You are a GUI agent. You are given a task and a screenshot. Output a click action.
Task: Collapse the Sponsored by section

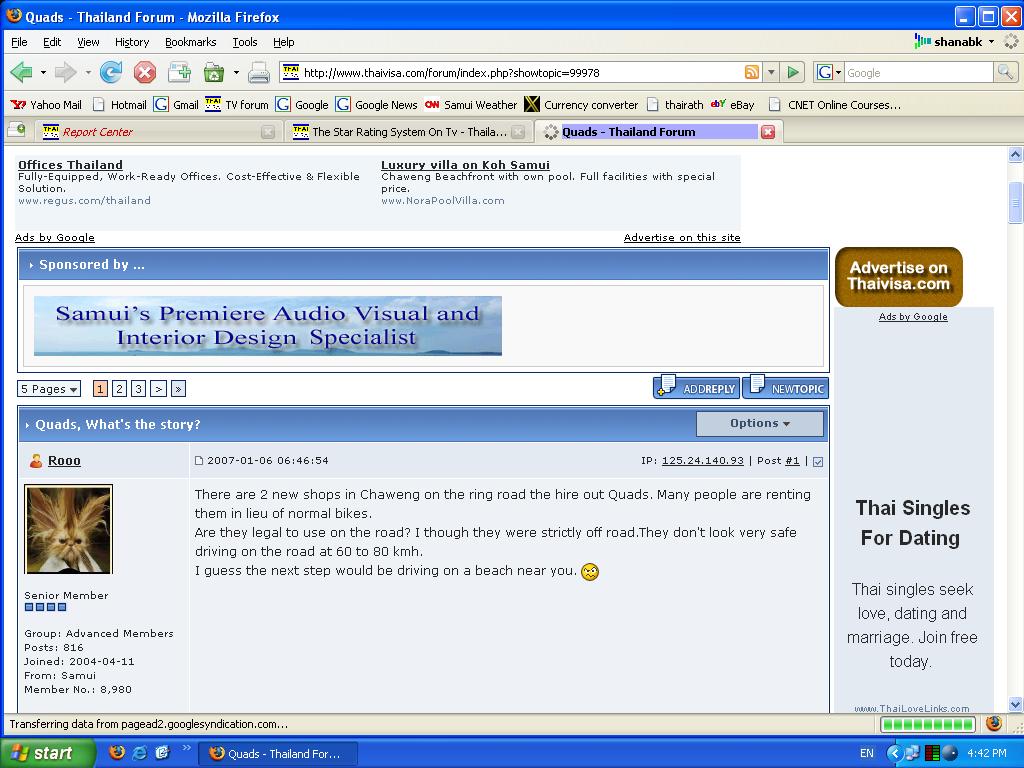pyautogui.click(x=31, y=265)
